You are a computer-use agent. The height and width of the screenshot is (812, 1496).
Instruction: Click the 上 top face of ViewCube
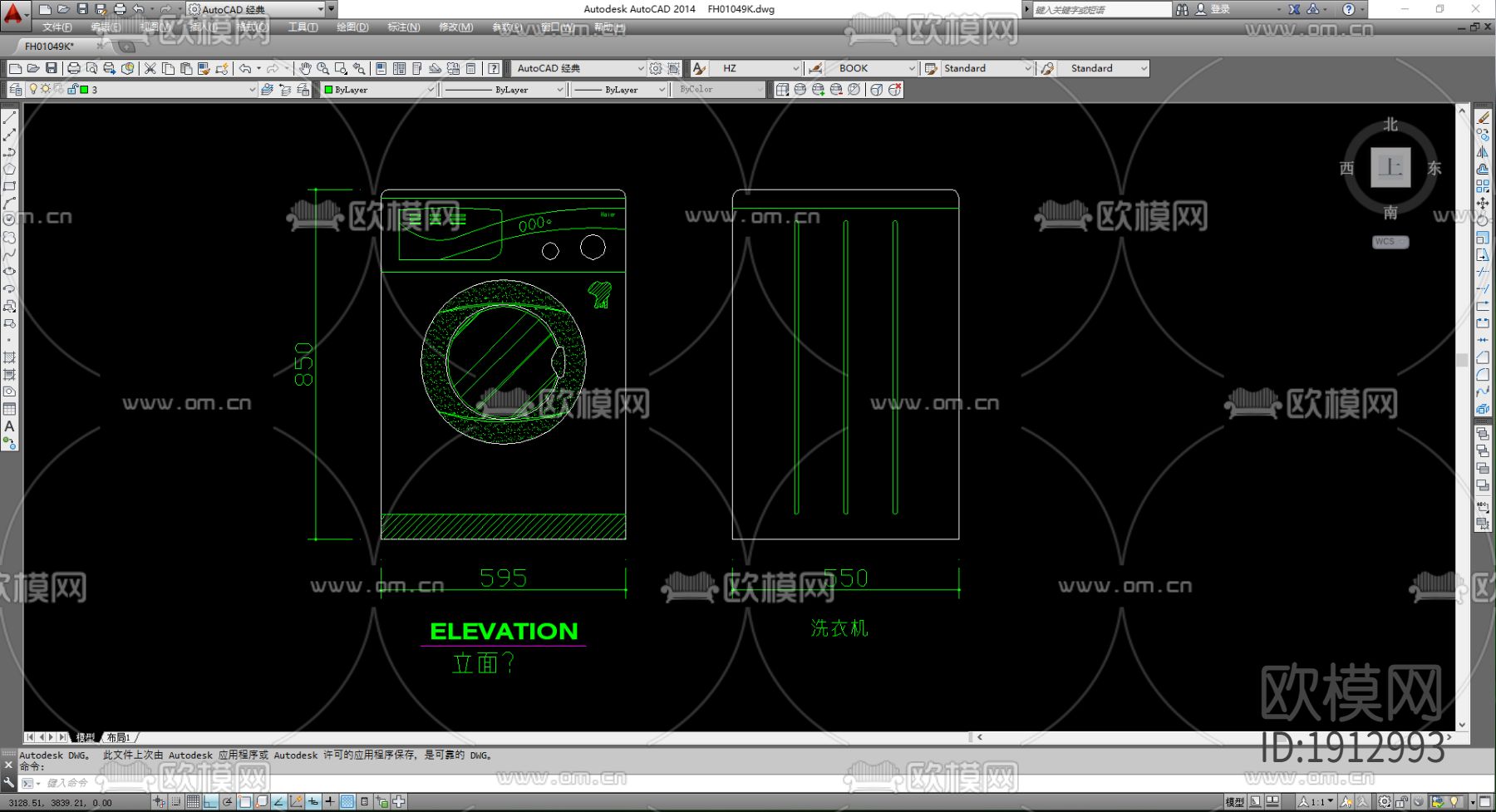coord(1390,168)
